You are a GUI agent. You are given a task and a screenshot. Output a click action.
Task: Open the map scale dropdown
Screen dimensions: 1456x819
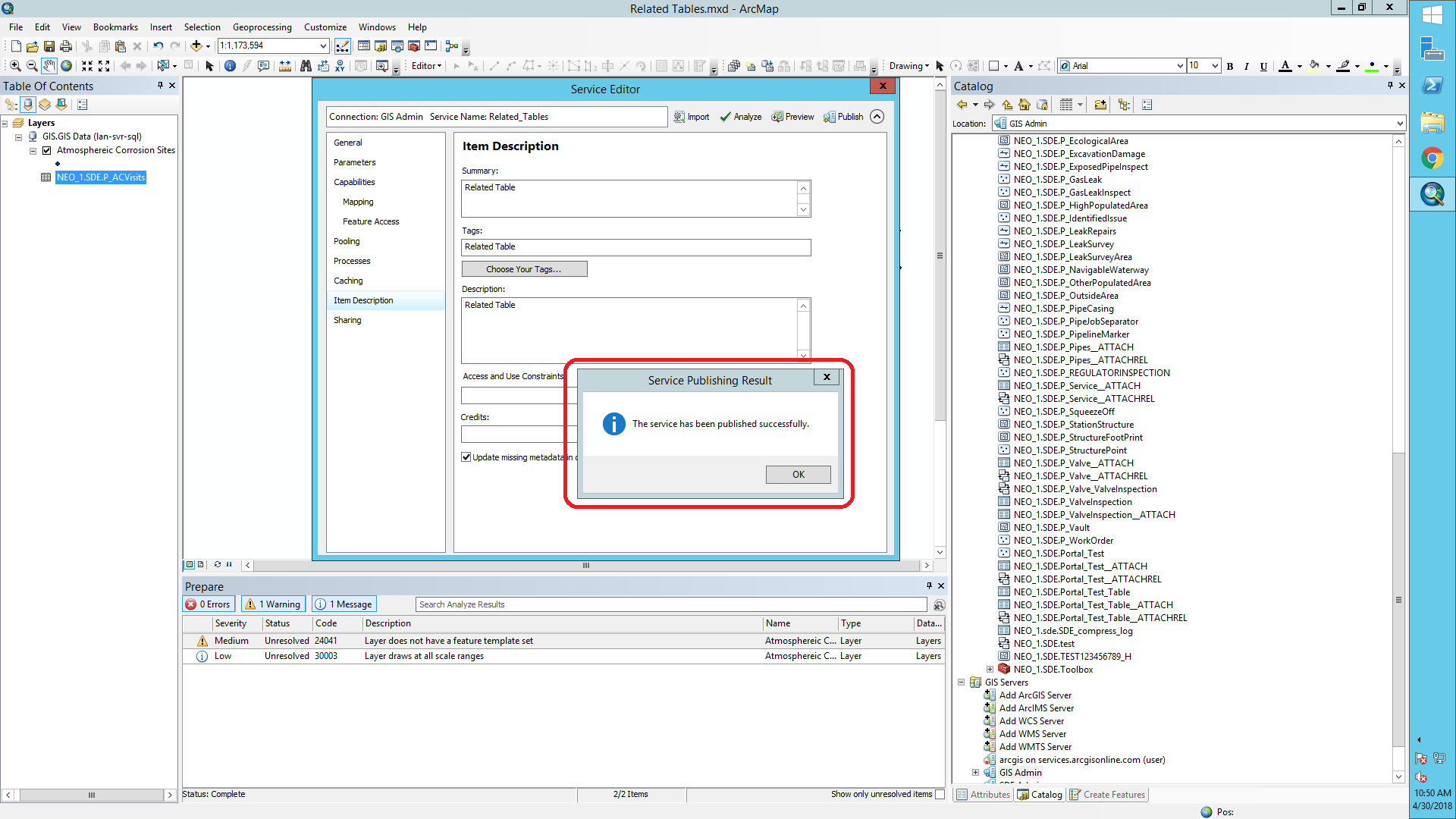pos(323,46)
